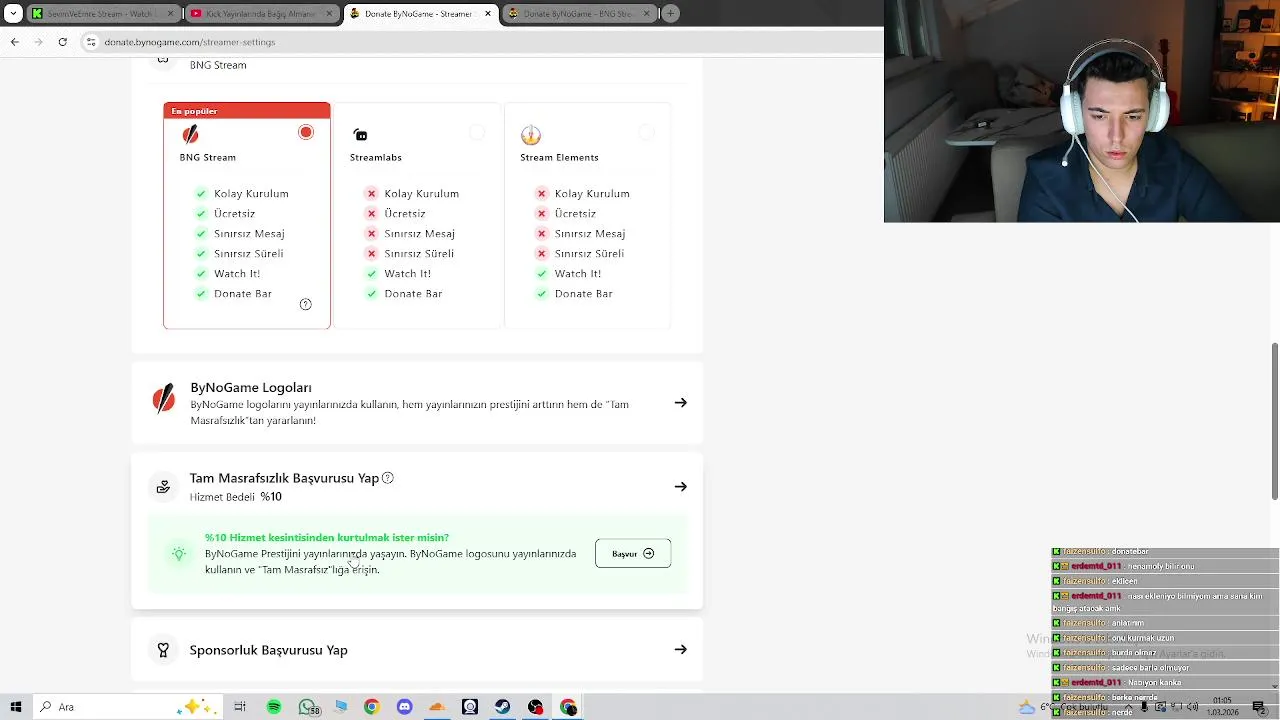Click the Streamlabs logo icon
Image resolution: width=1280 pixels, height=720 pixels.
360,135
